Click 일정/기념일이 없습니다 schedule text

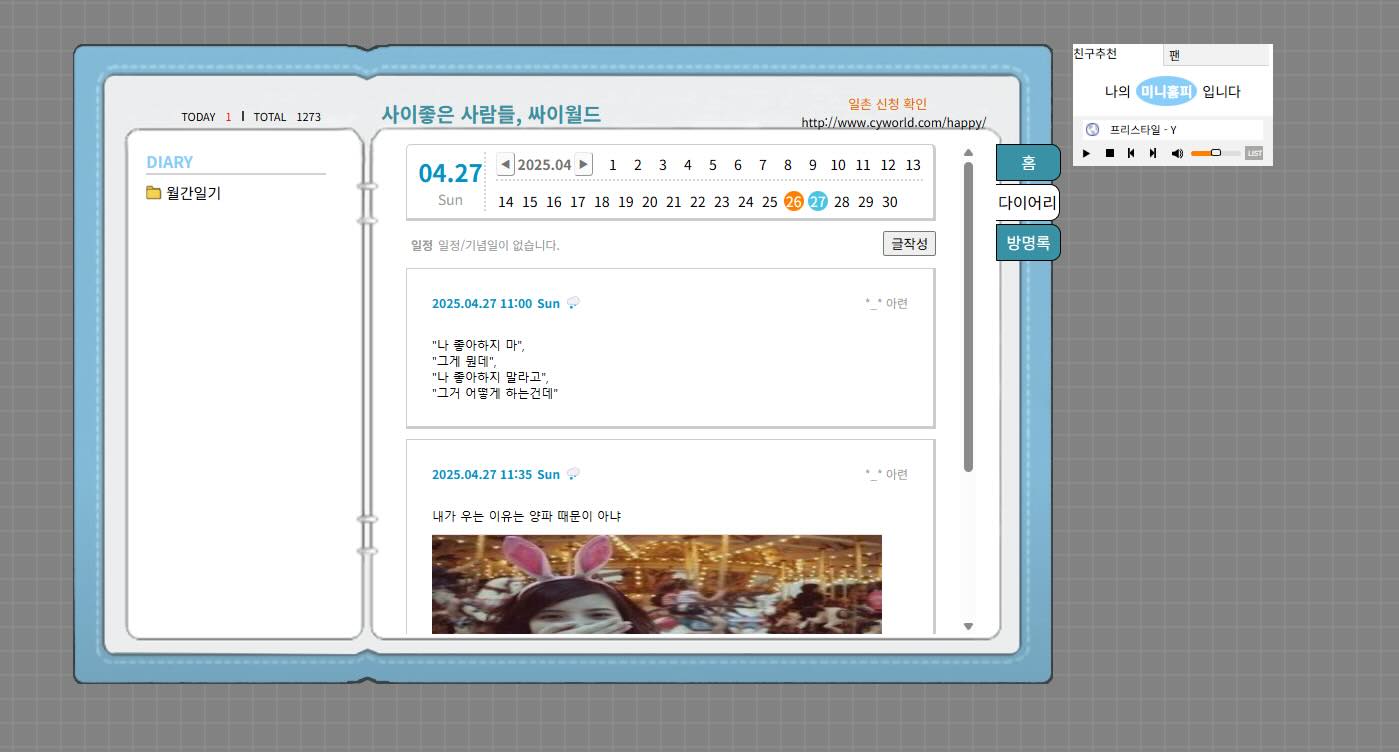tap(499, 246)
